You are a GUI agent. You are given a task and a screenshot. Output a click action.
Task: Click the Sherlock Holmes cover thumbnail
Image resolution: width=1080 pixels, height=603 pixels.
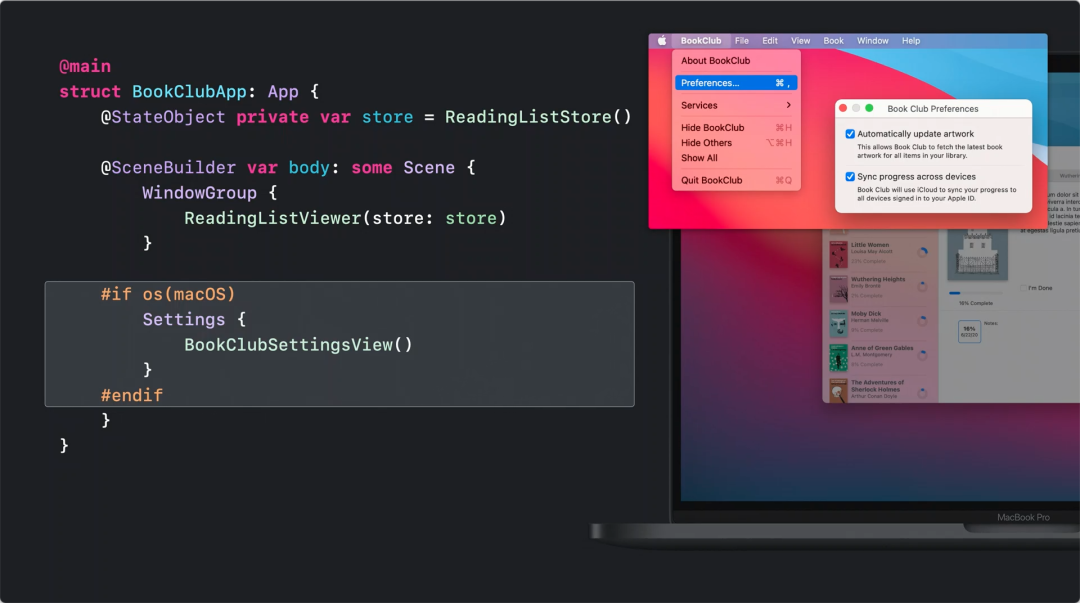click(x=838, y=390)
